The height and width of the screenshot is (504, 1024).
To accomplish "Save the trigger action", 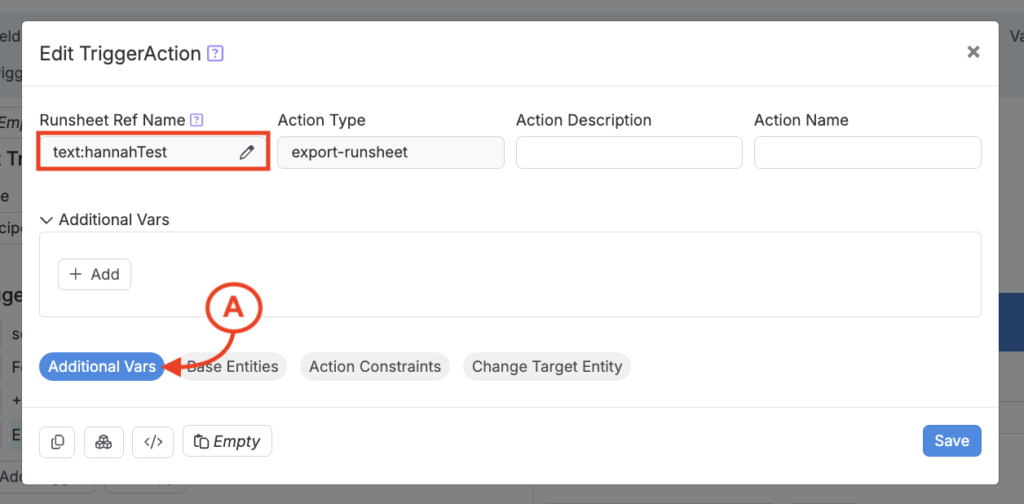I will (x=952, y=441).
